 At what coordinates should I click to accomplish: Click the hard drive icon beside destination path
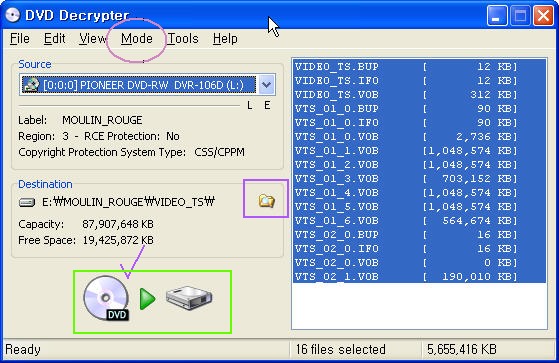click(x=27, y=203)
